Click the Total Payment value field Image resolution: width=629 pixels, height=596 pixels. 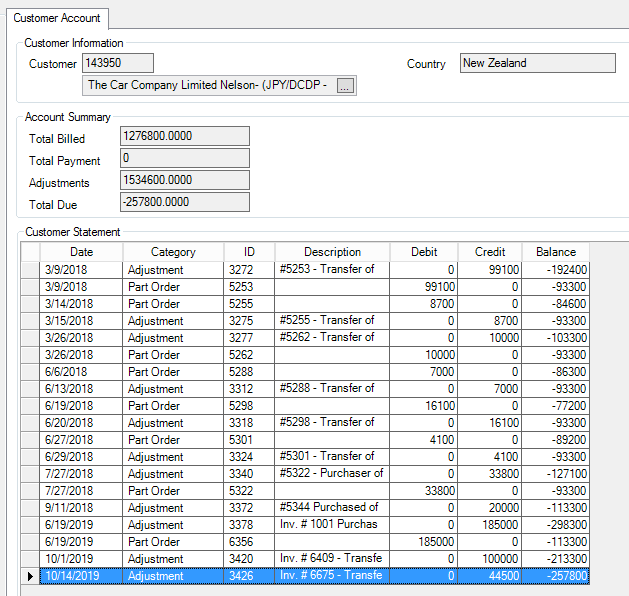point(185,158)
